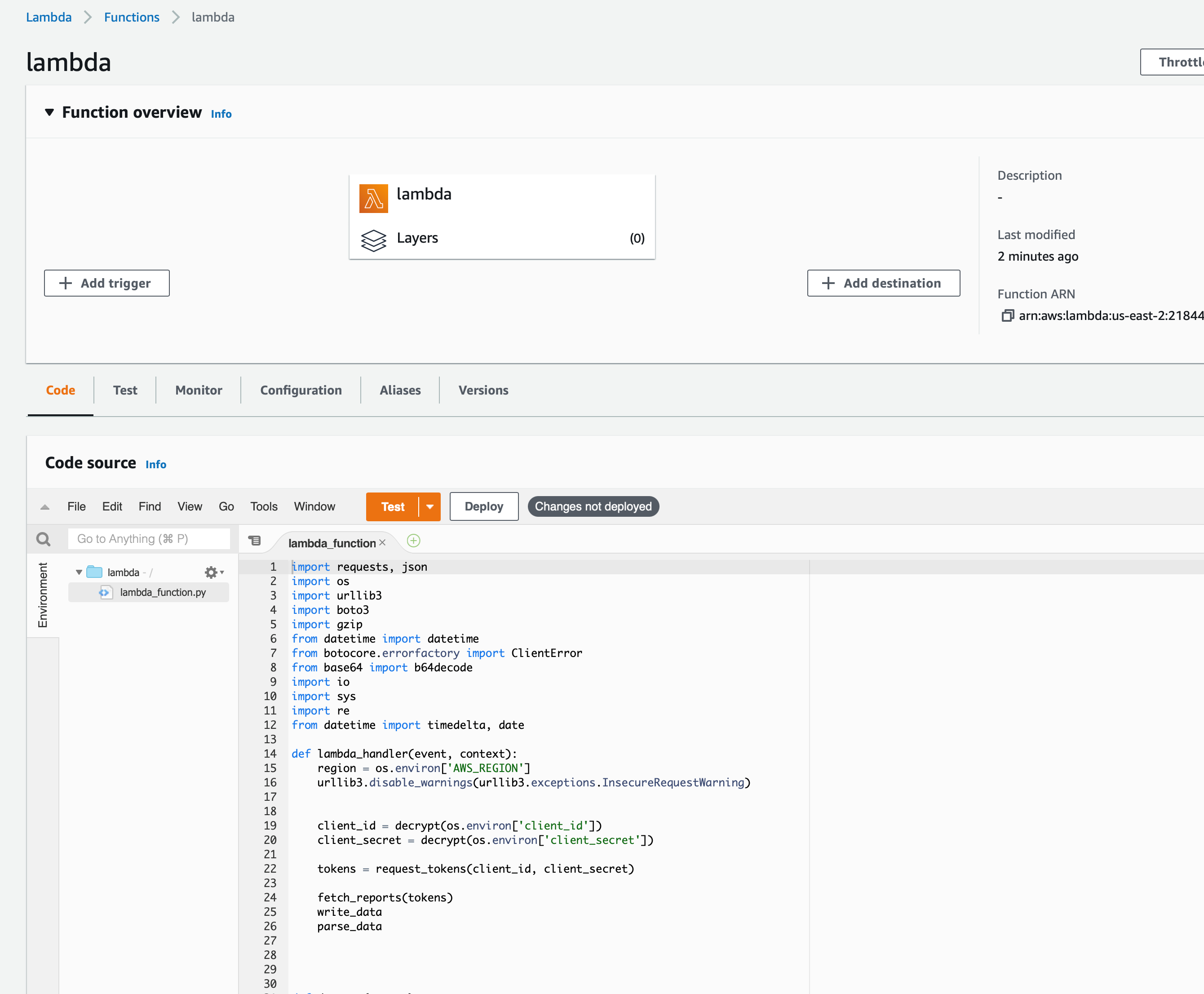
Task: Select lambda_function.py in the file tree
Action: coord(163,592)
